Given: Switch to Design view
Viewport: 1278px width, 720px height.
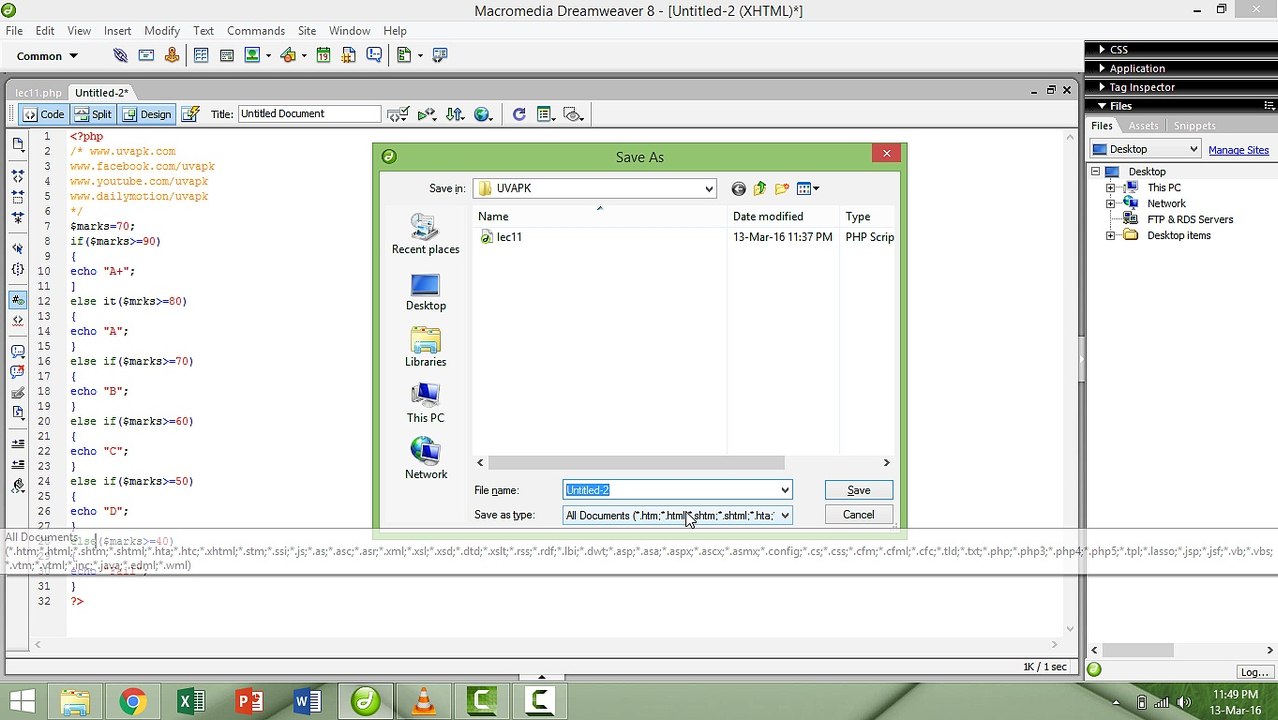Looking at the screenshot, I should pos(146,114).
